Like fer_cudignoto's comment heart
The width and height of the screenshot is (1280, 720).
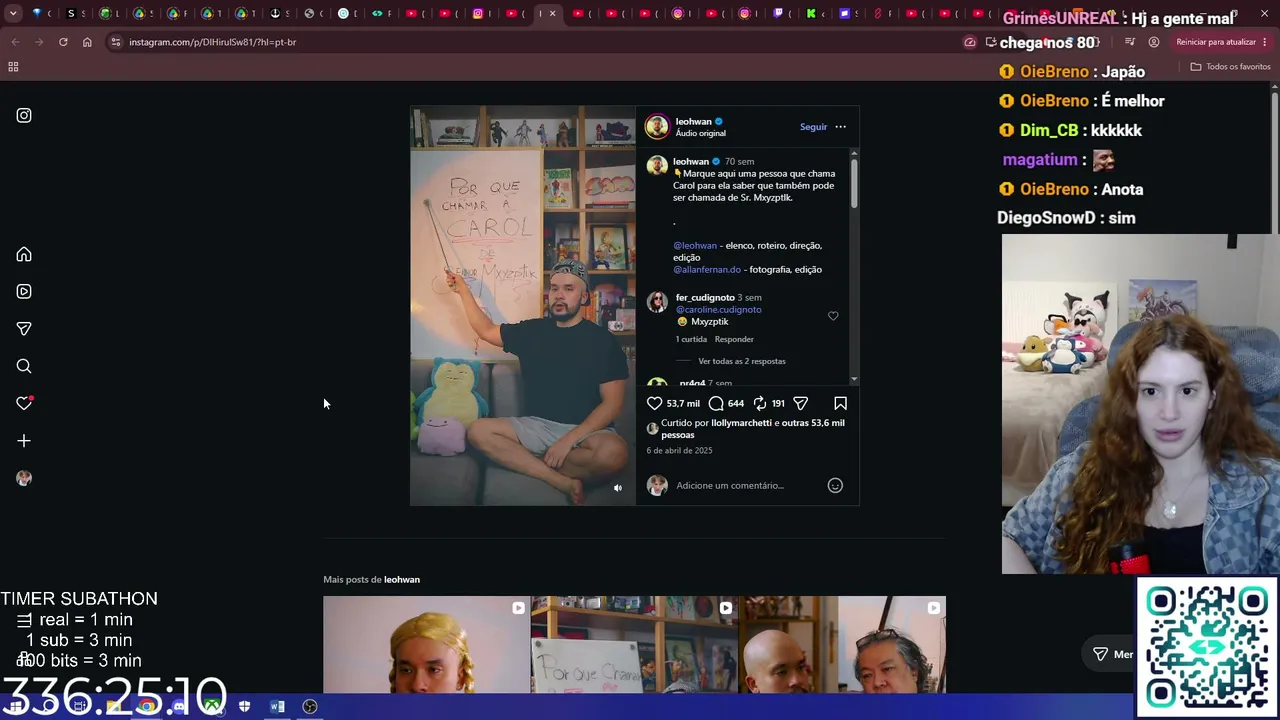(x=833, y=316)
